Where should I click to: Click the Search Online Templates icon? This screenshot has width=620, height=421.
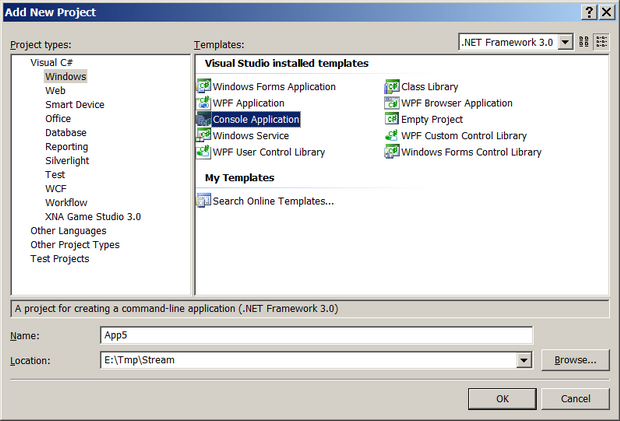click(204, 201)
